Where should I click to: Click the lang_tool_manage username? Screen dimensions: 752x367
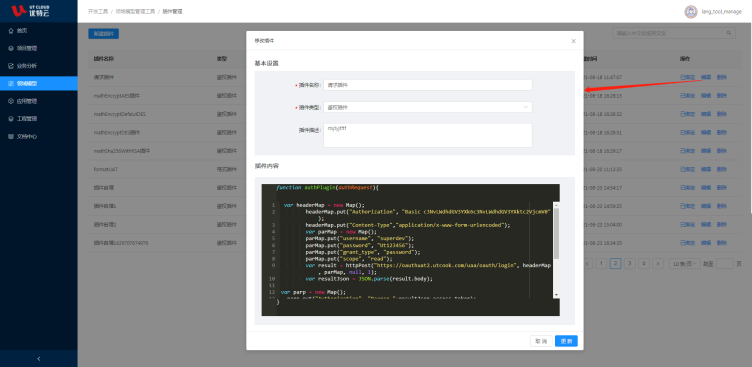coord(721,12)
